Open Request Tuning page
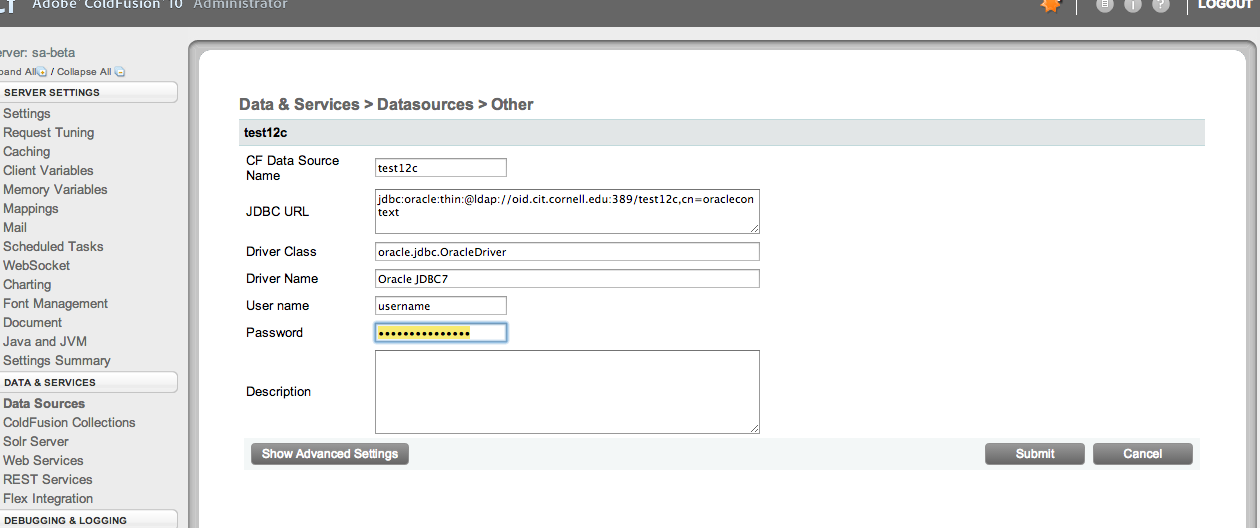The image size is (1260, 528). click(48, 132)
